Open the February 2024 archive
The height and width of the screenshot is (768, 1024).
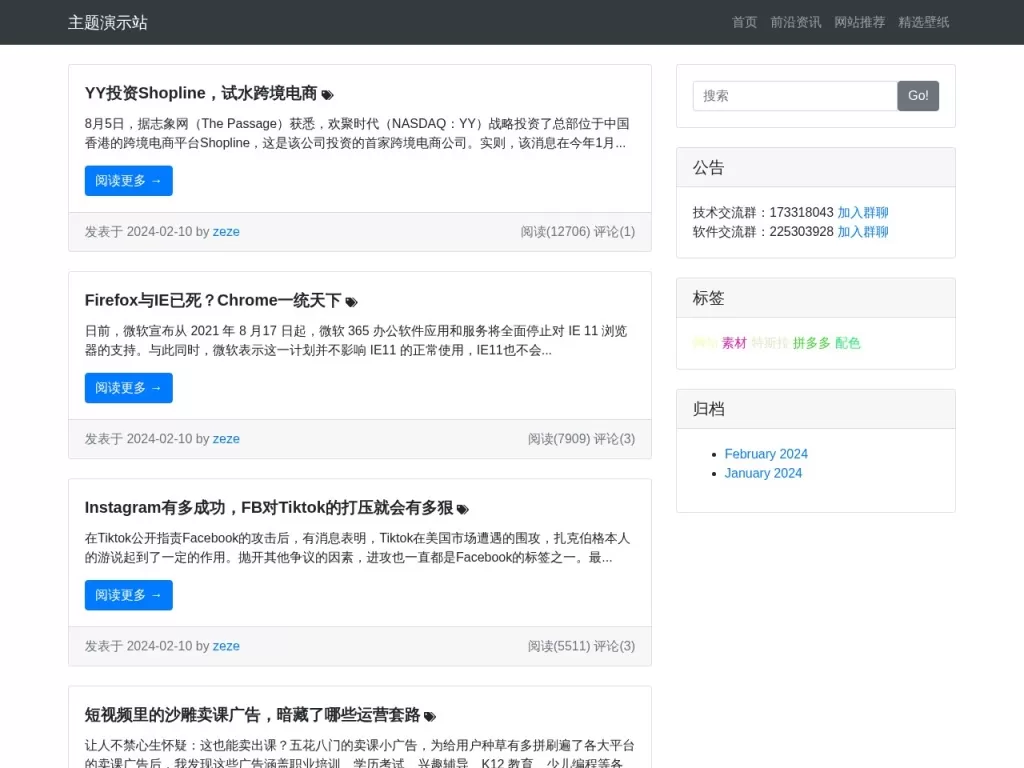(766, 454)
